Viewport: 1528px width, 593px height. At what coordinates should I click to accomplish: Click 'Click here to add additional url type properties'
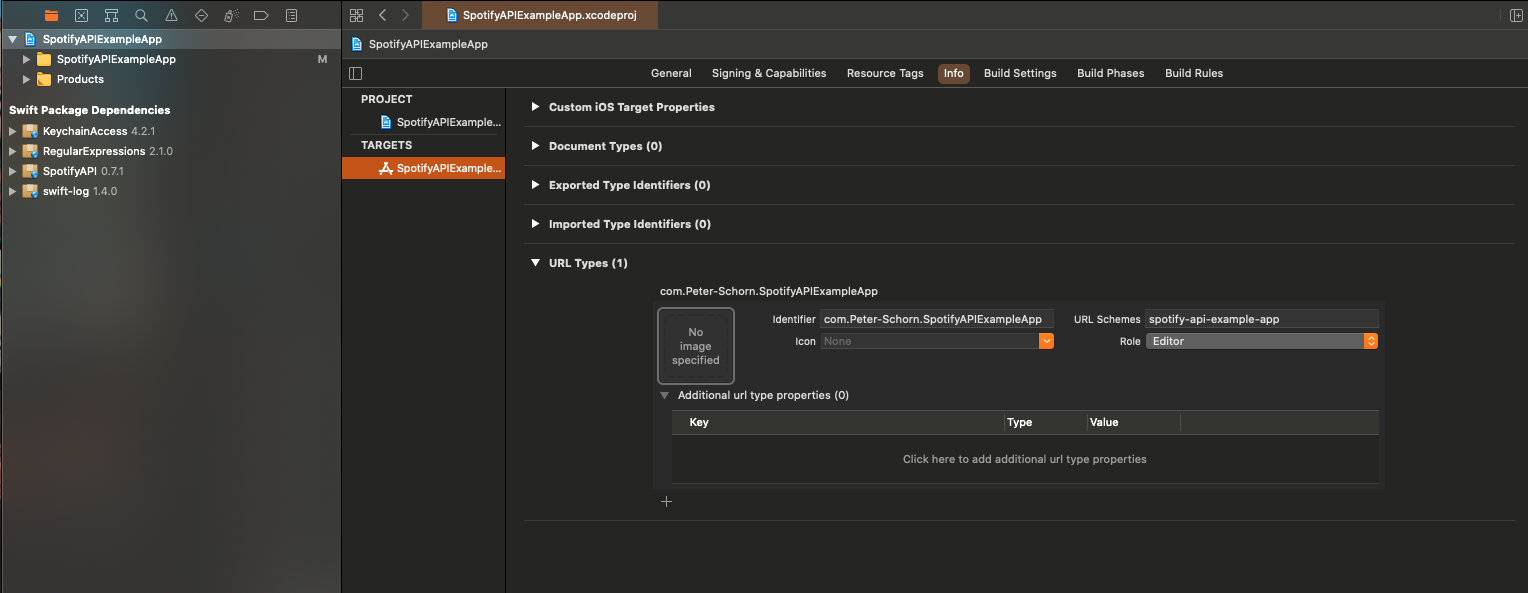click(x=1025, y=459)
